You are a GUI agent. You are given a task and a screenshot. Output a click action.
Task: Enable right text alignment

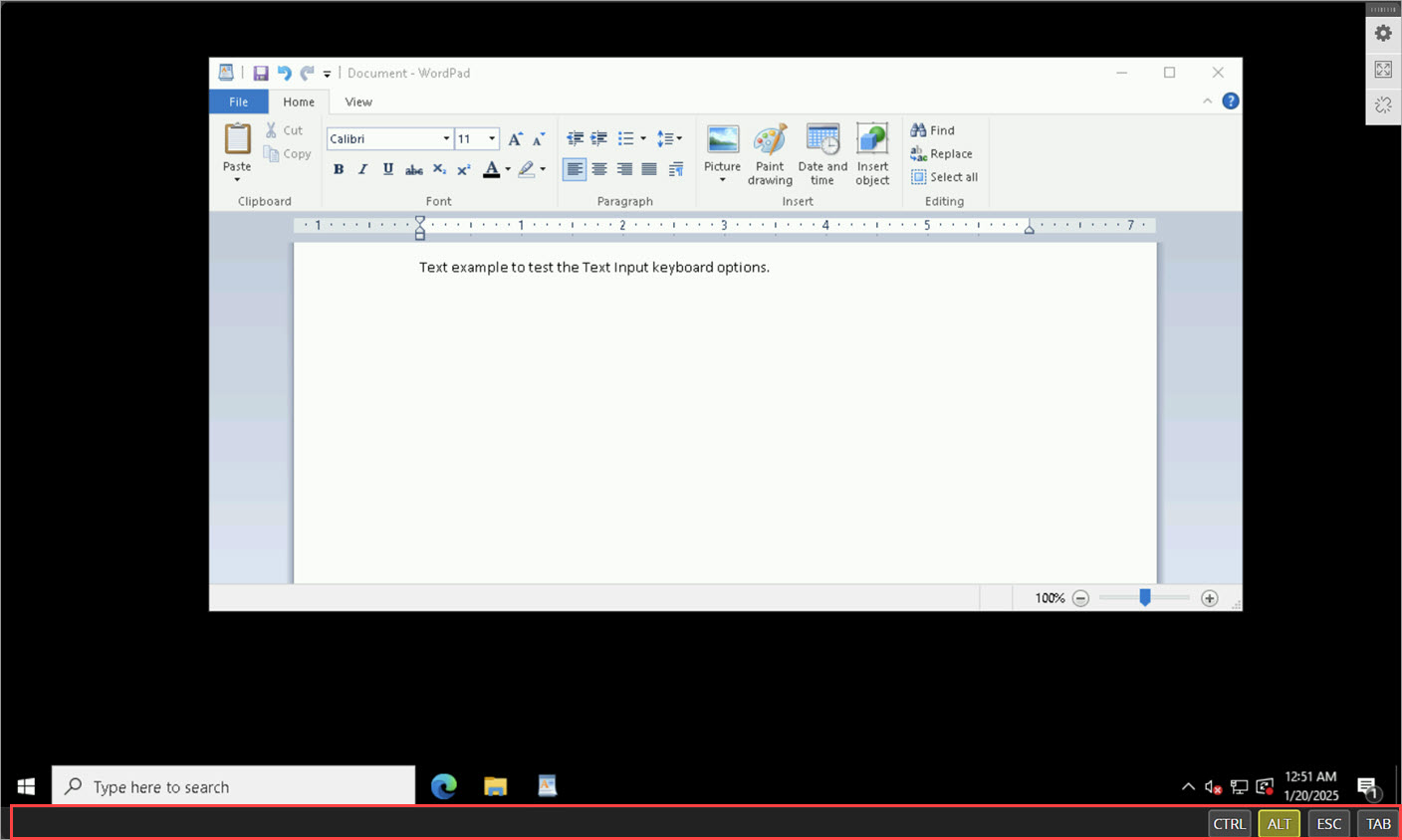(624, 169)
